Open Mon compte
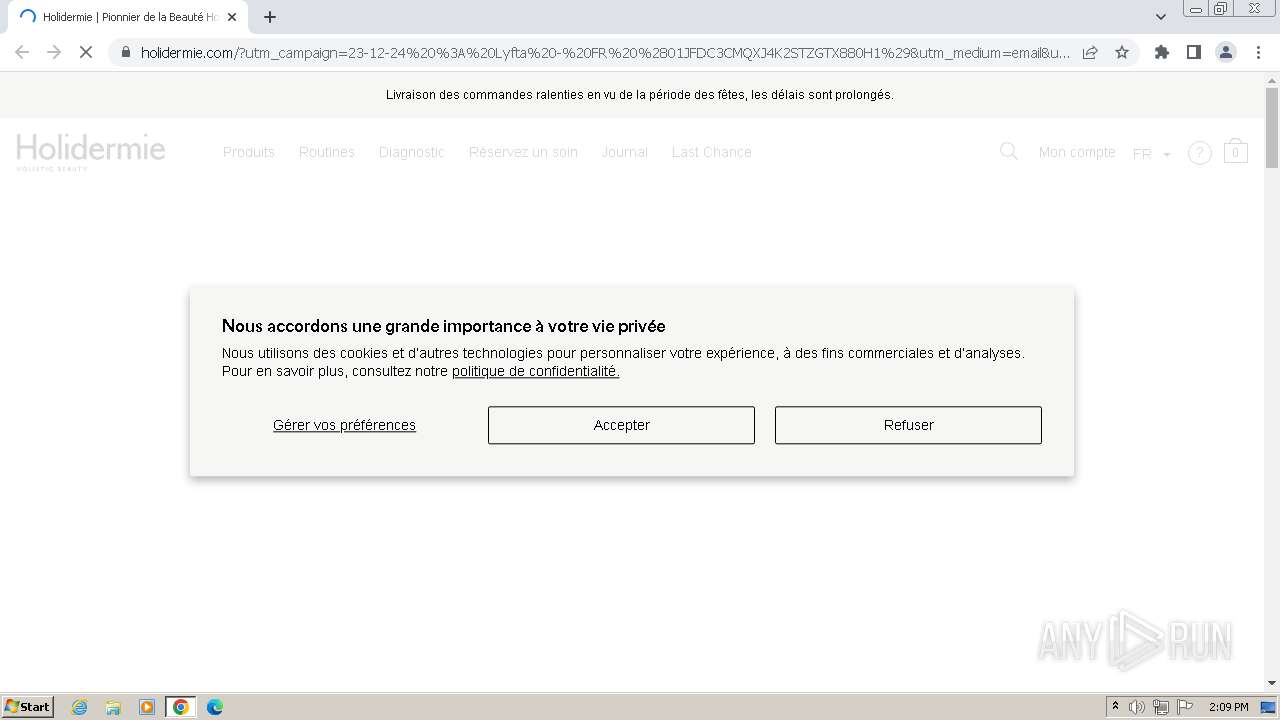Image resolution: width=1280 pixels, height=720 pixels. (1077, 152)
